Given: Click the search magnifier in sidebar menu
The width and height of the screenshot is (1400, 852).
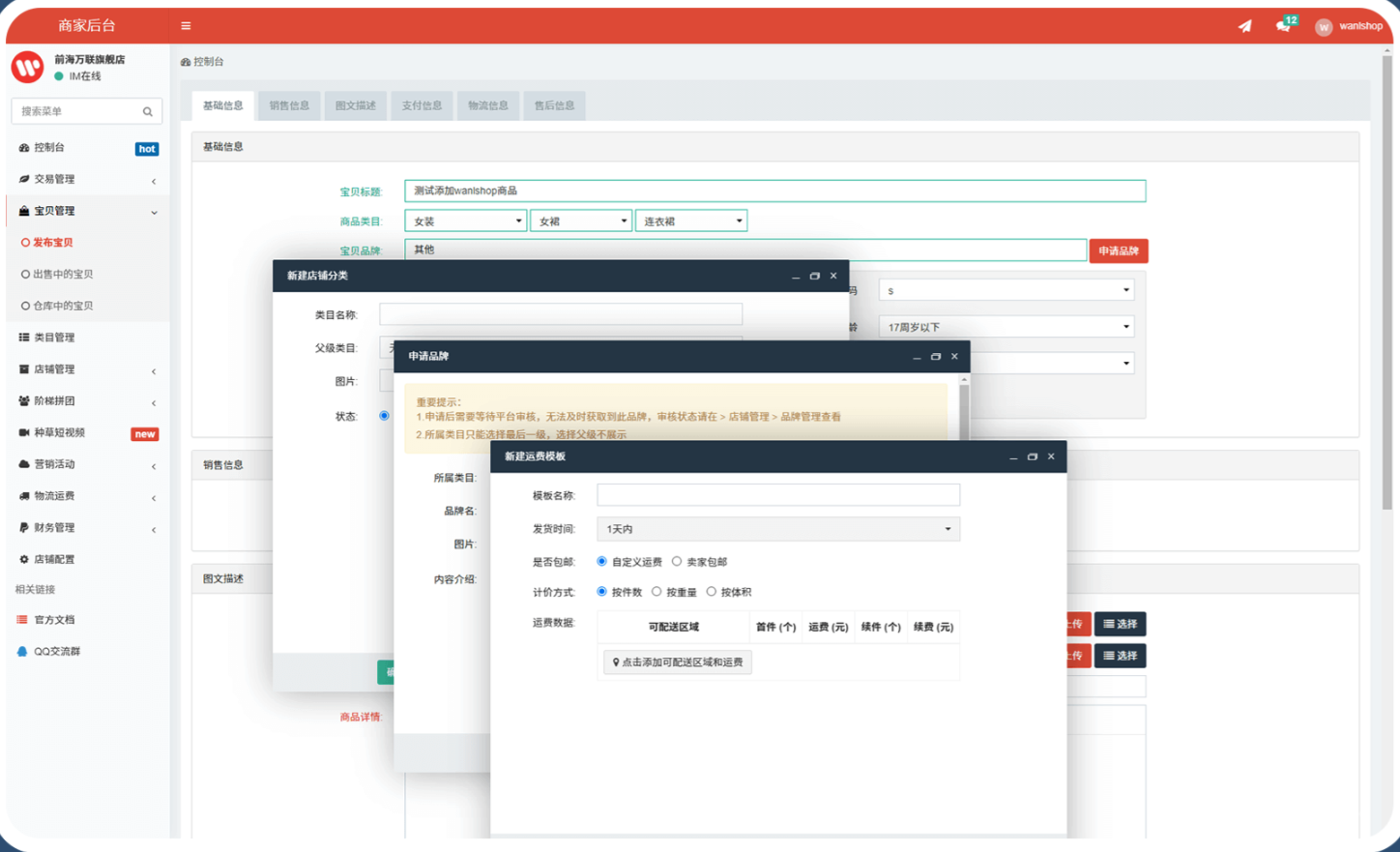Looking at the screenshot, I should click(148, 112).
